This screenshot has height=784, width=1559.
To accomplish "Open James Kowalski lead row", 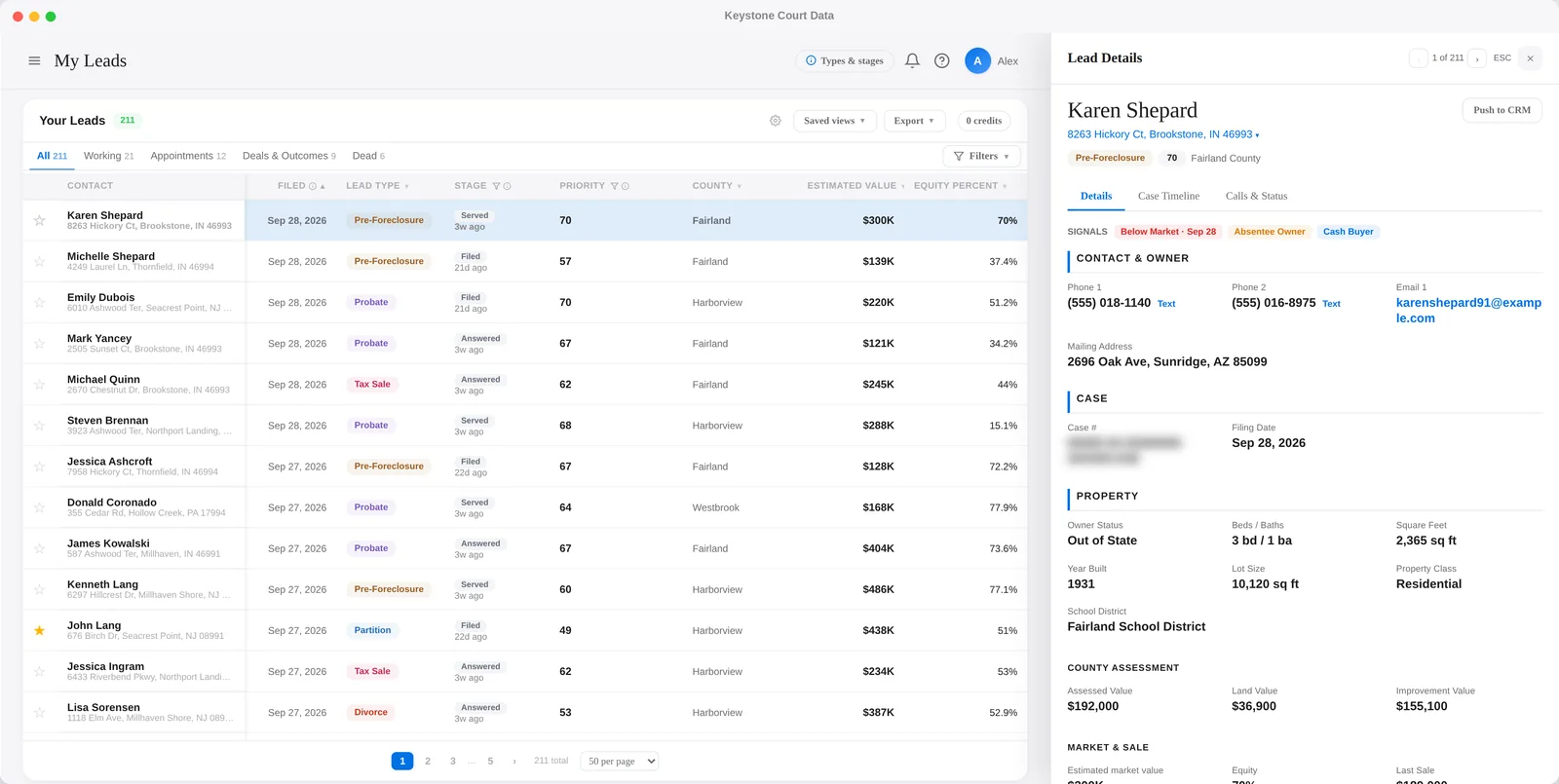I will pyautogui.click(x=525, y=548).
